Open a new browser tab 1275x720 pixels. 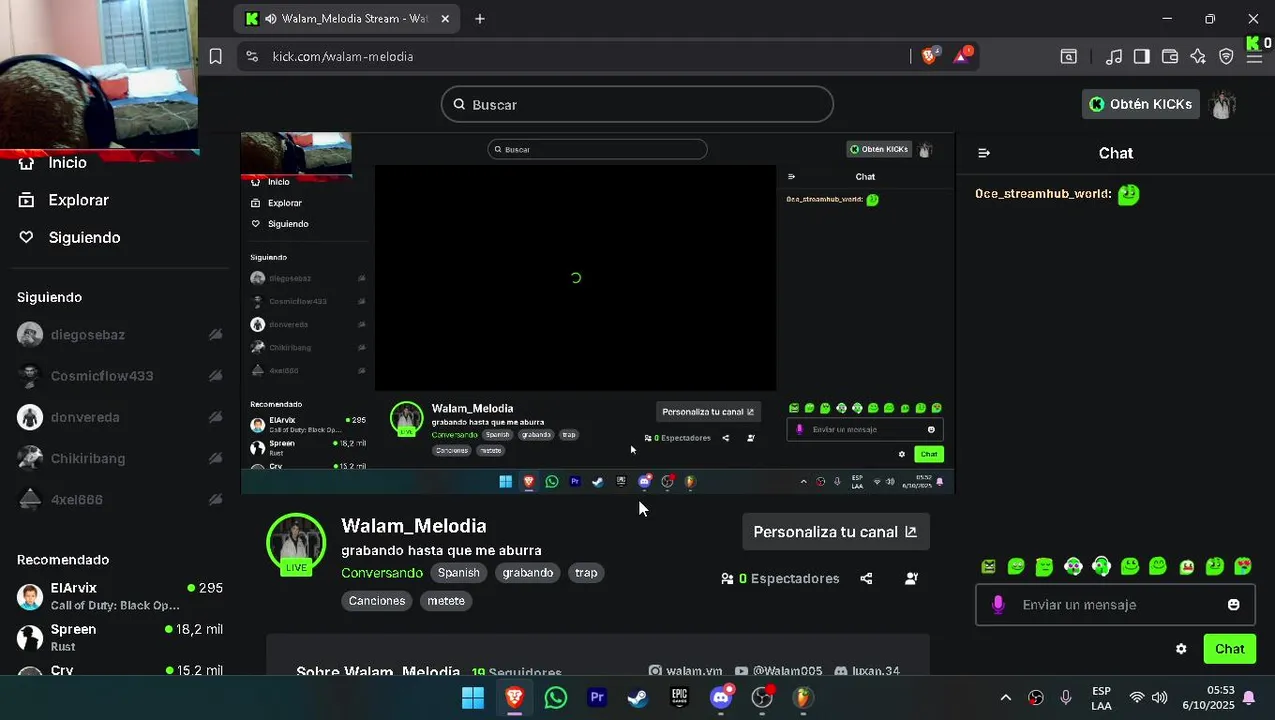[x=480, y=19]
